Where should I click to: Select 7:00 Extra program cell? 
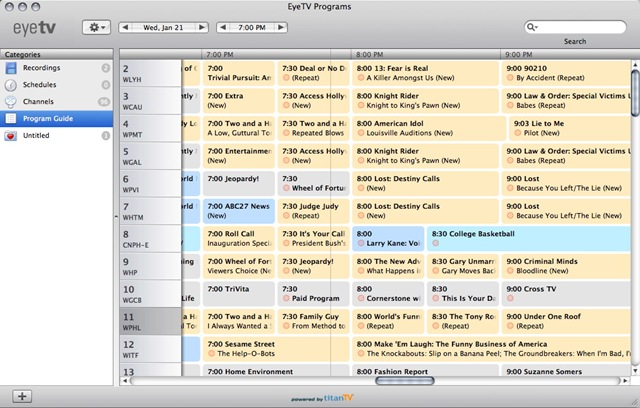pos(239,101)
